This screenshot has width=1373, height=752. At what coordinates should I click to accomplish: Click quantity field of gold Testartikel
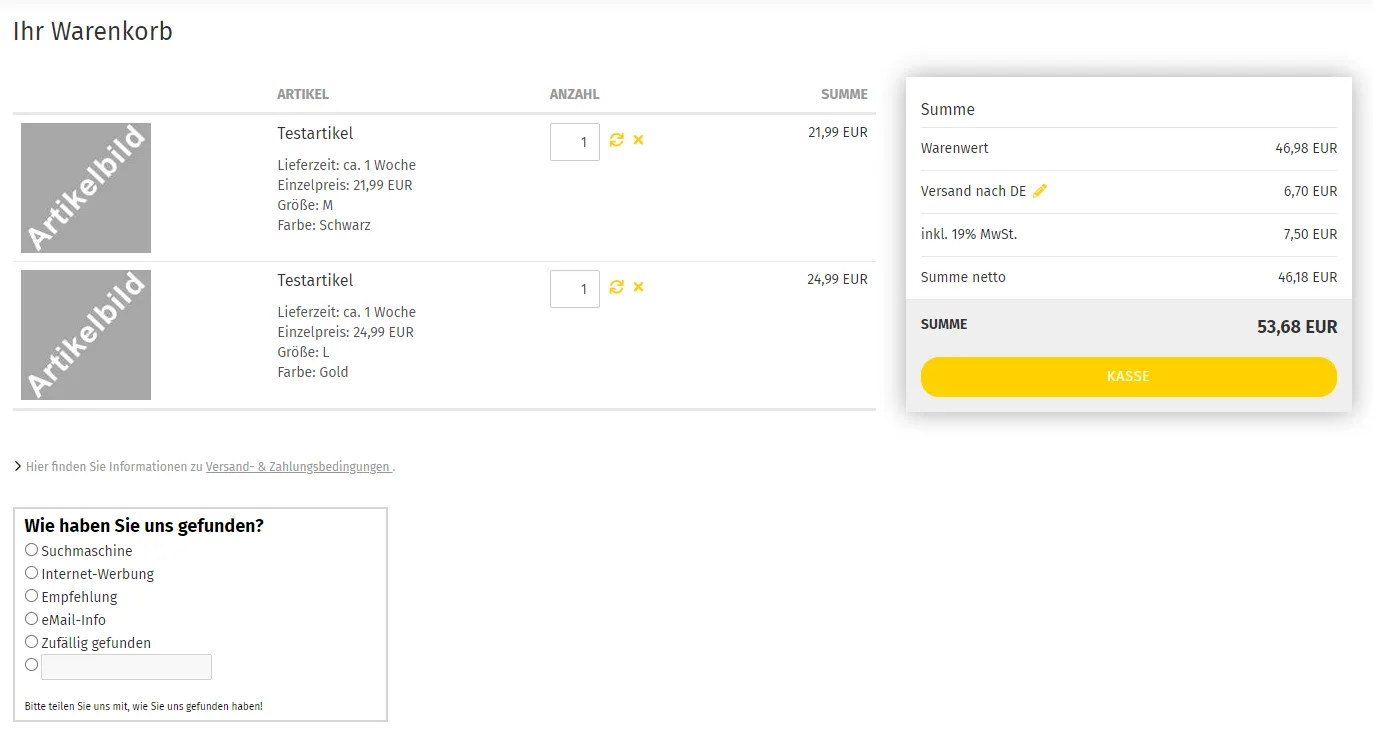point(575,289)
